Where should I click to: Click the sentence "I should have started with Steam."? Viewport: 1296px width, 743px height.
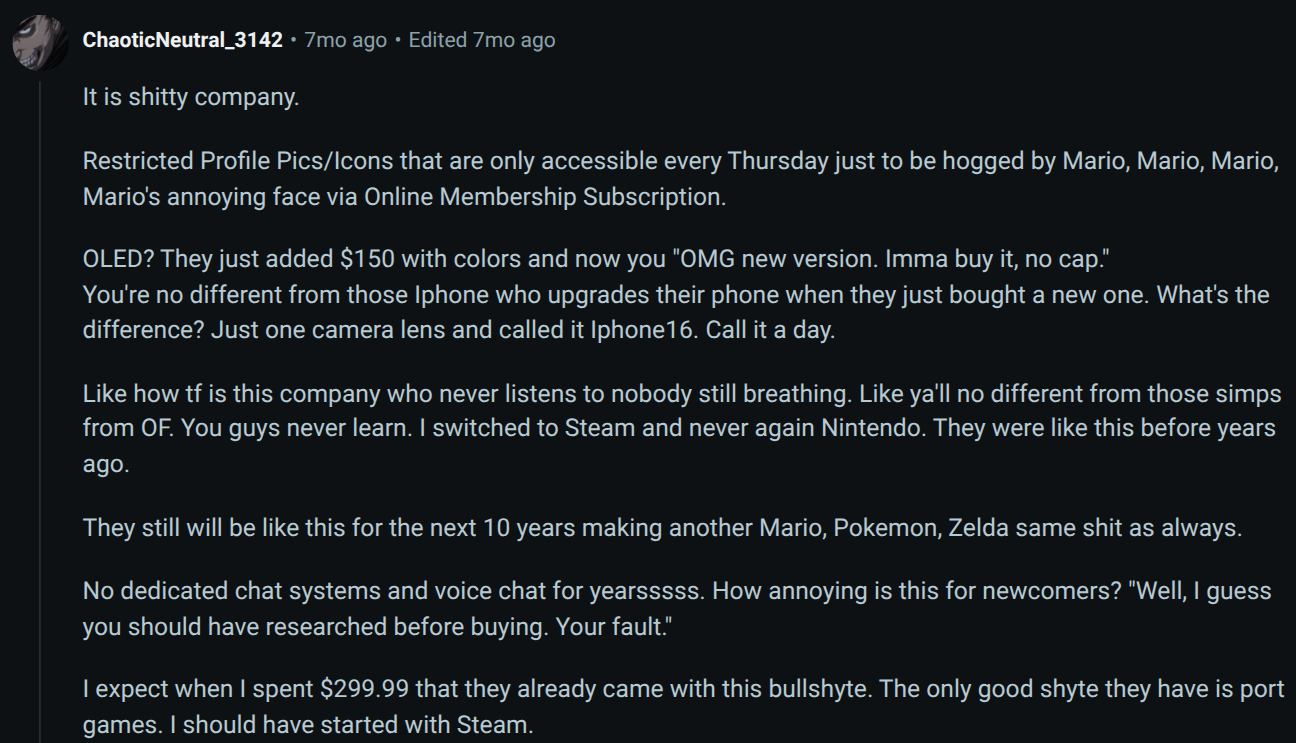click(358, 724)
